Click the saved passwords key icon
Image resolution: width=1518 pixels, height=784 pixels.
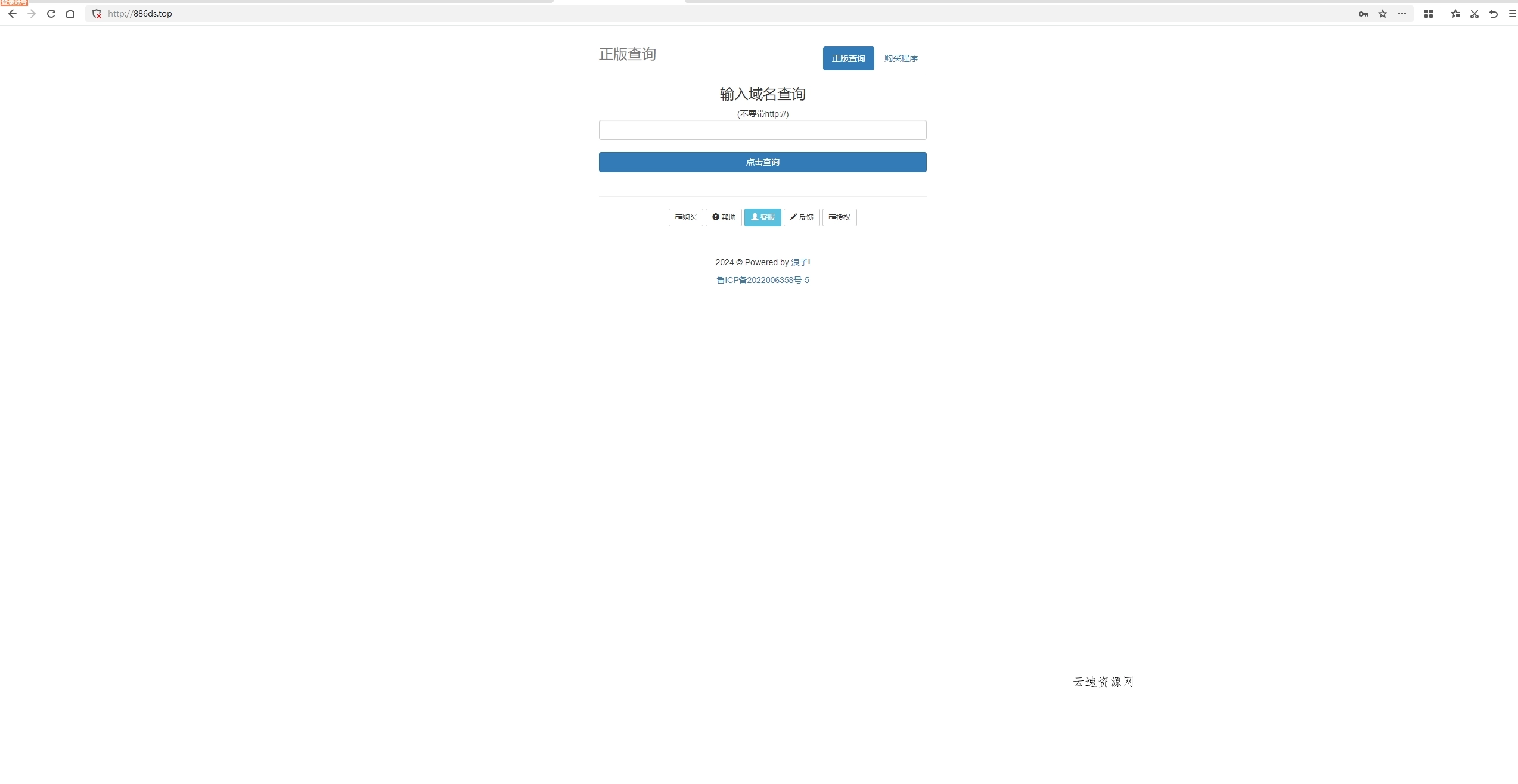click(x=1362, y=13)
